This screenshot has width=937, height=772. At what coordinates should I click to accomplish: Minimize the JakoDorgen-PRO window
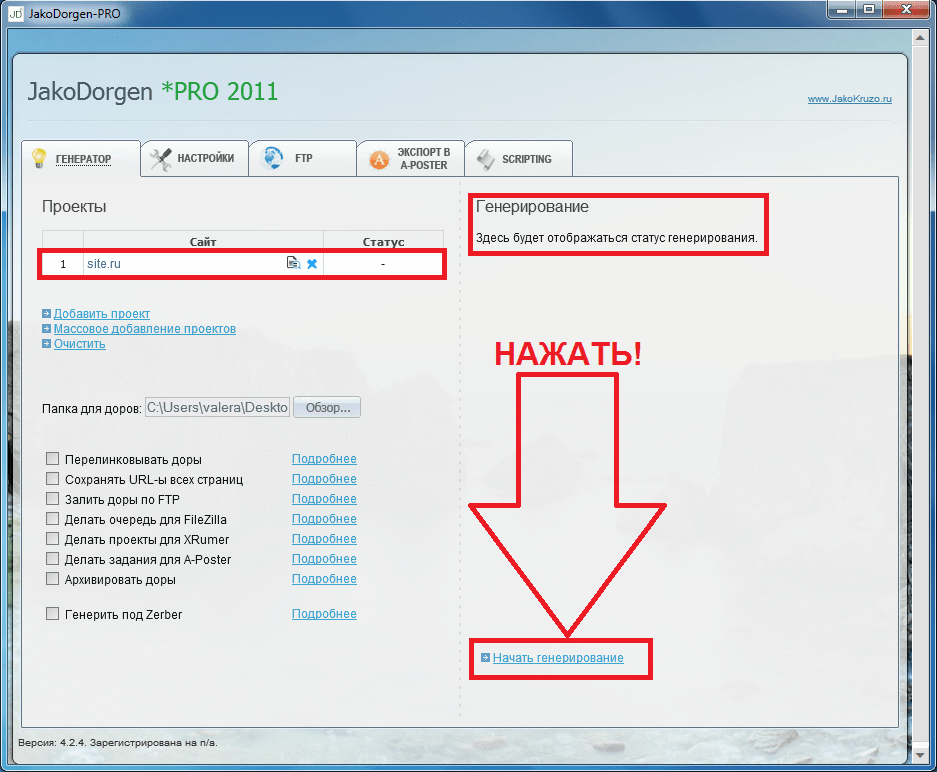[842, 10]
